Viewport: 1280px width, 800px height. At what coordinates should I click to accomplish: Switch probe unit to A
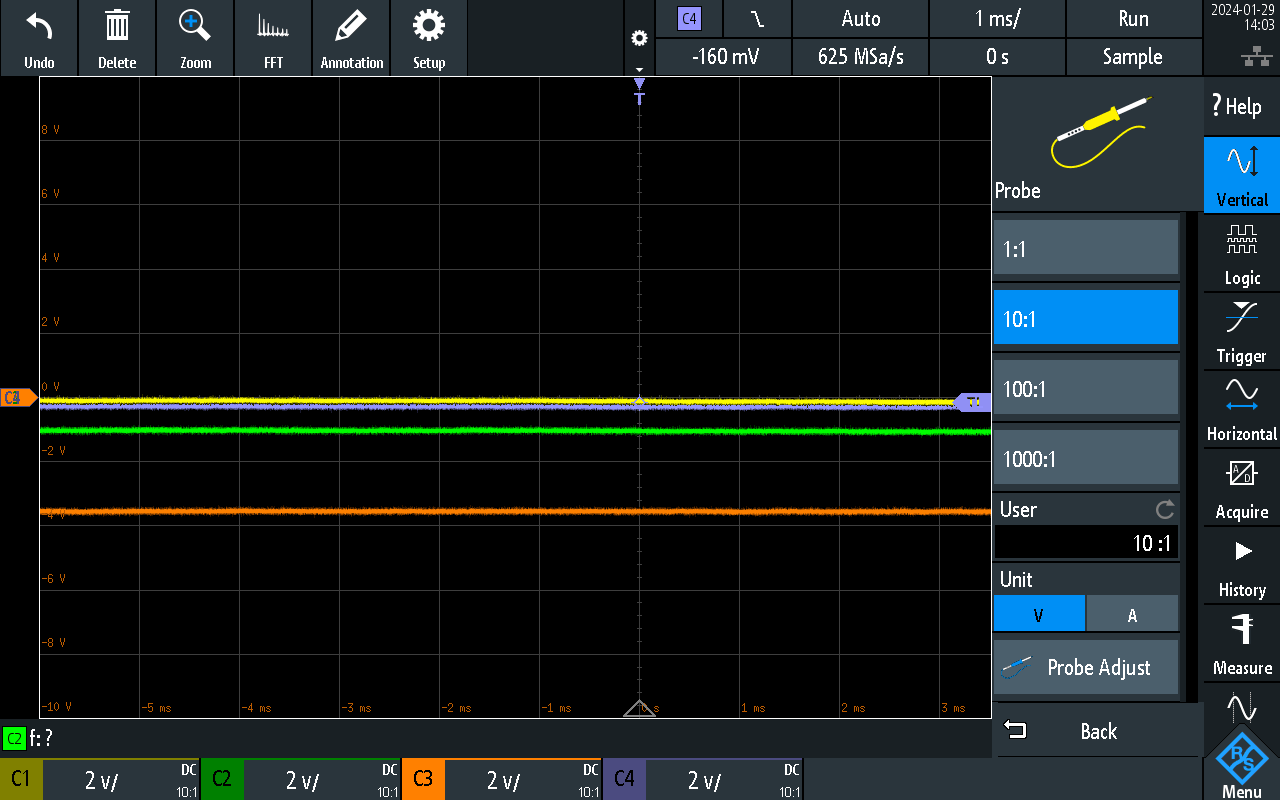(x=1132, y=613)
